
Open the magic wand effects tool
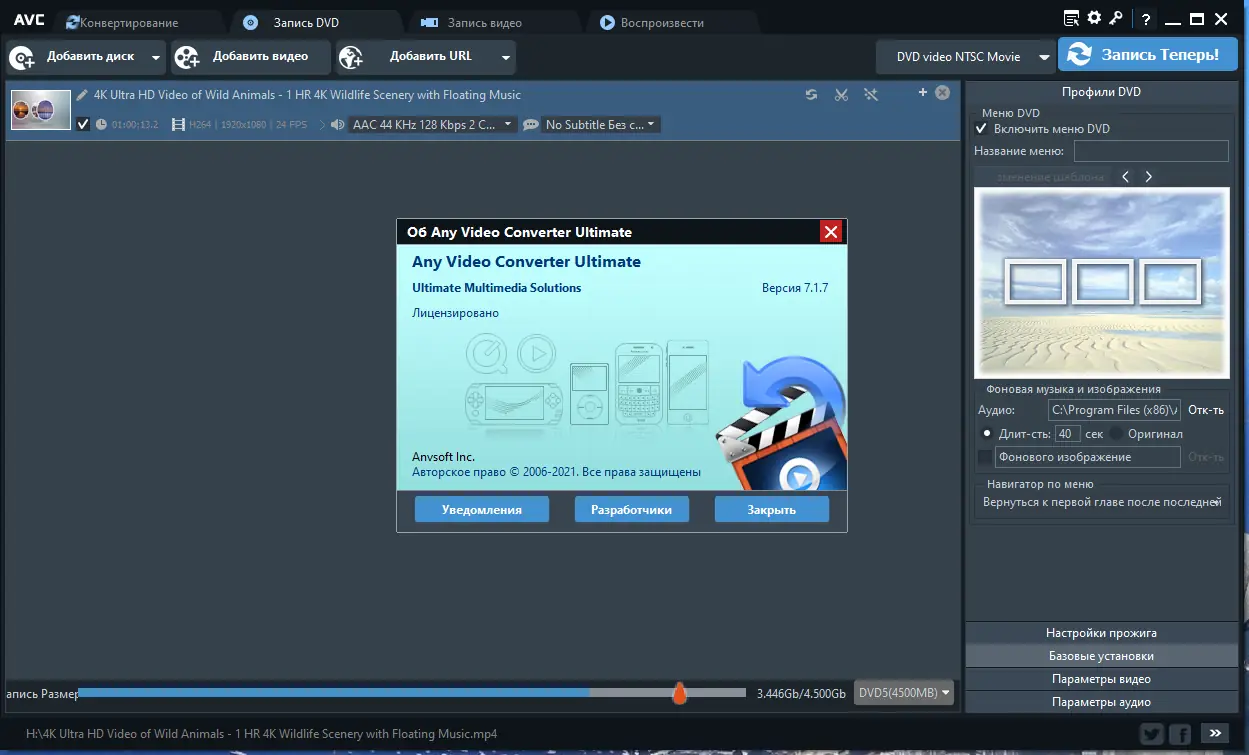pos(871,95)
